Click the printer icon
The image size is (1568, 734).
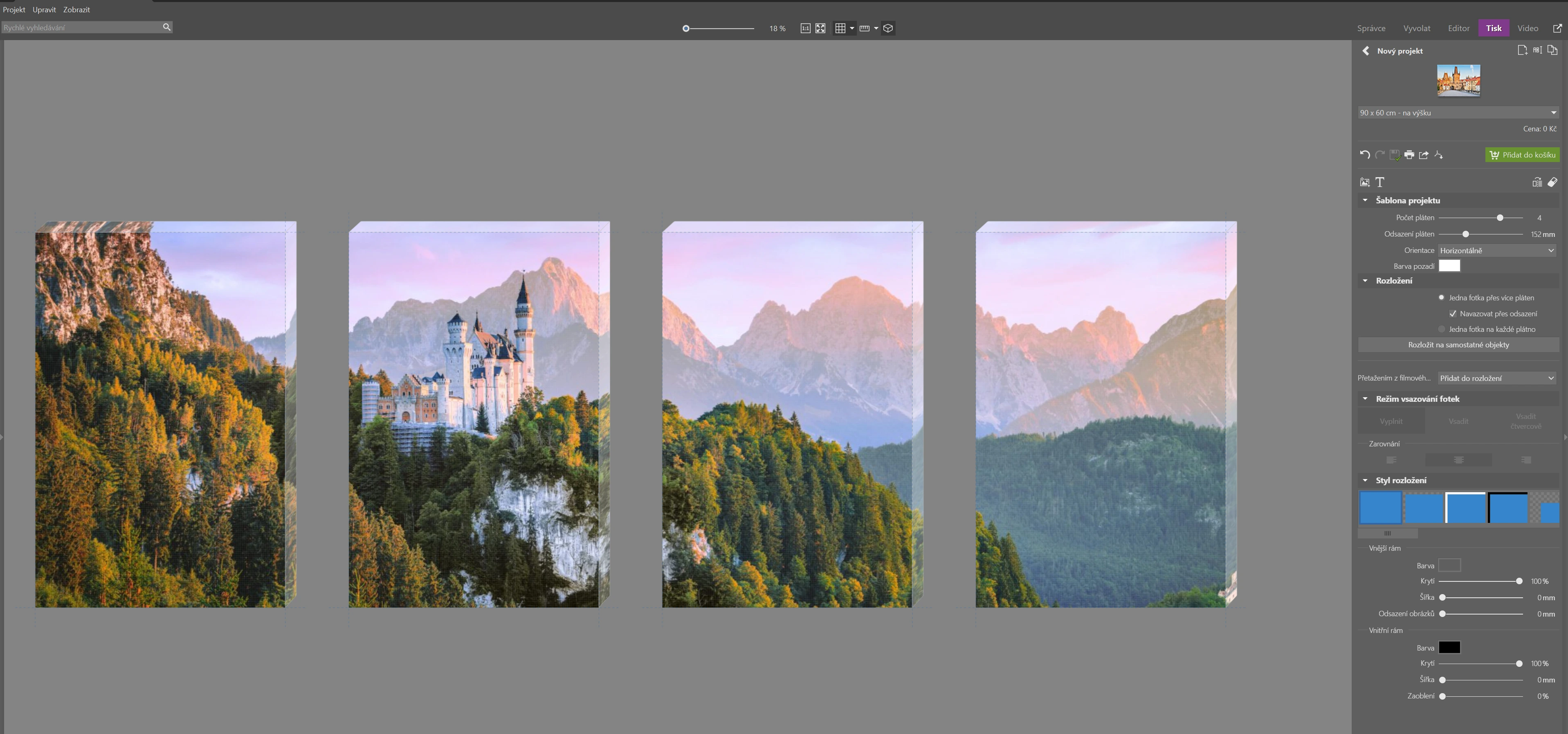click(x=1409, y=155)
